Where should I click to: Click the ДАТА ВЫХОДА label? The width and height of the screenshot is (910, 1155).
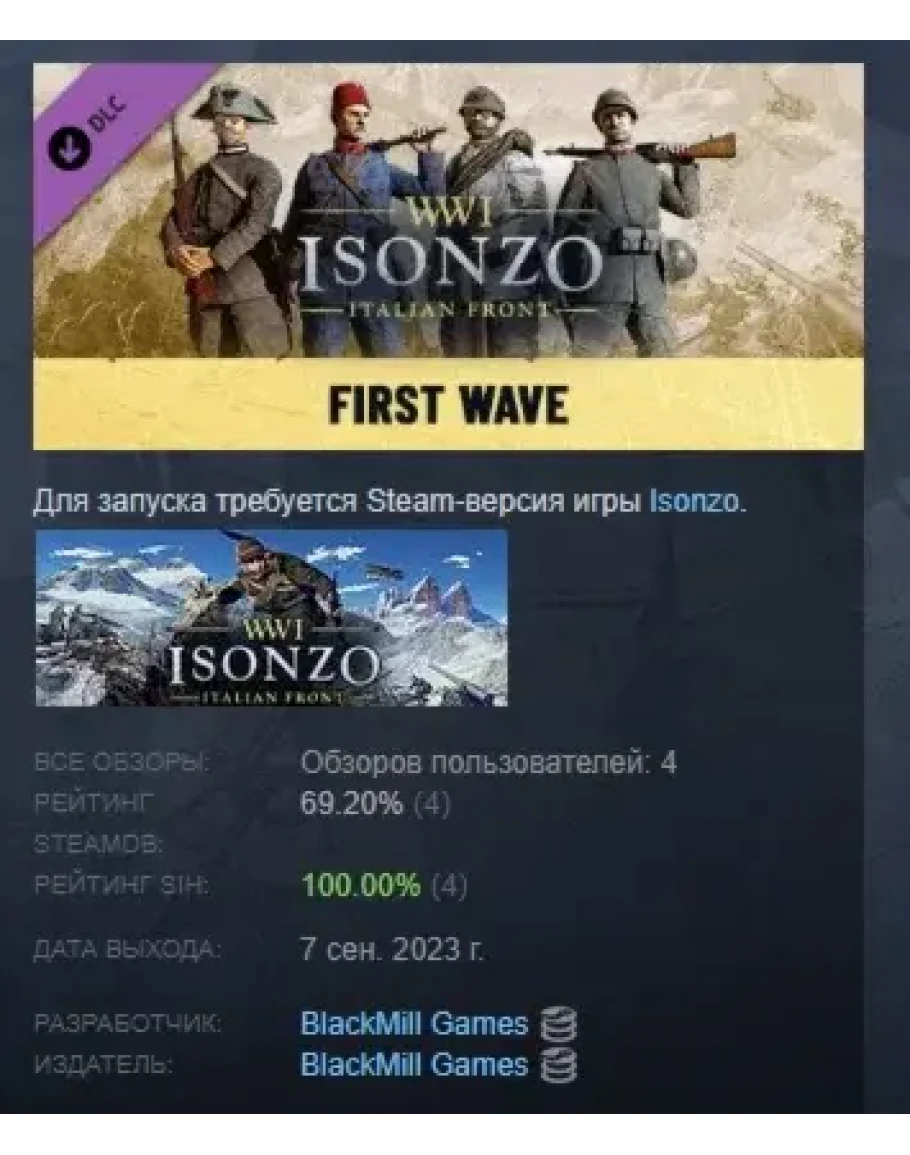(127, 950)
